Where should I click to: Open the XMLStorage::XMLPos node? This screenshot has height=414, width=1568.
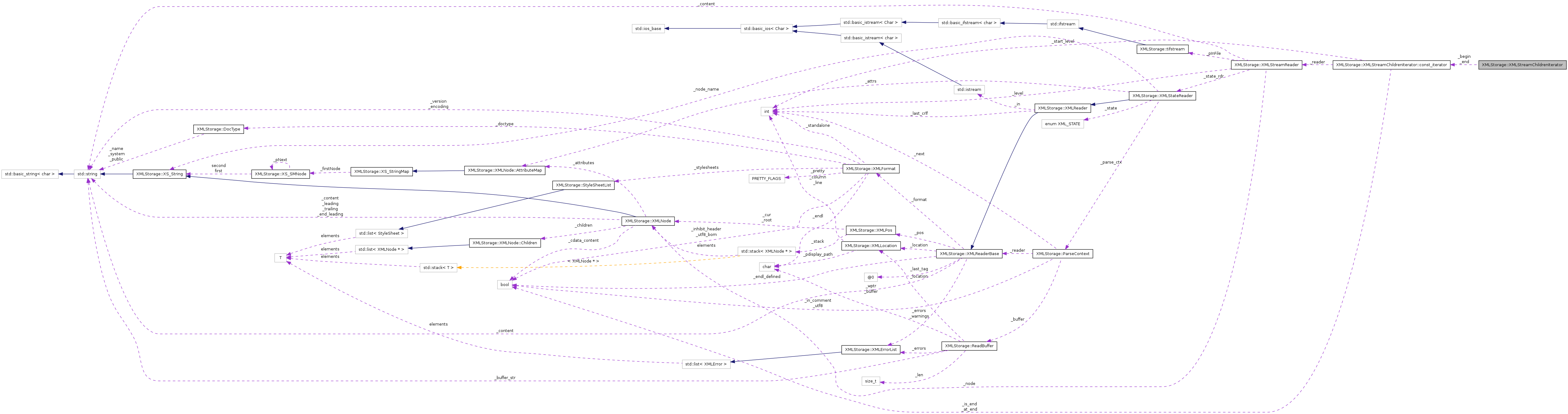click(871, 230)
